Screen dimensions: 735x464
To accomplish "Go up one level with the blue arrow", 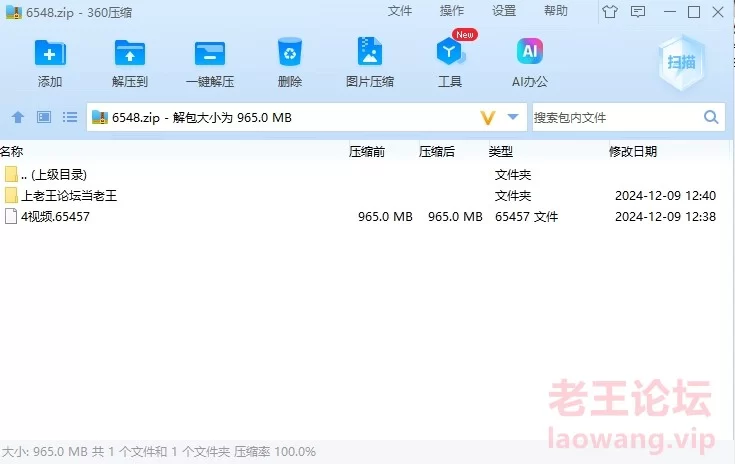I will tap(18, 117).
